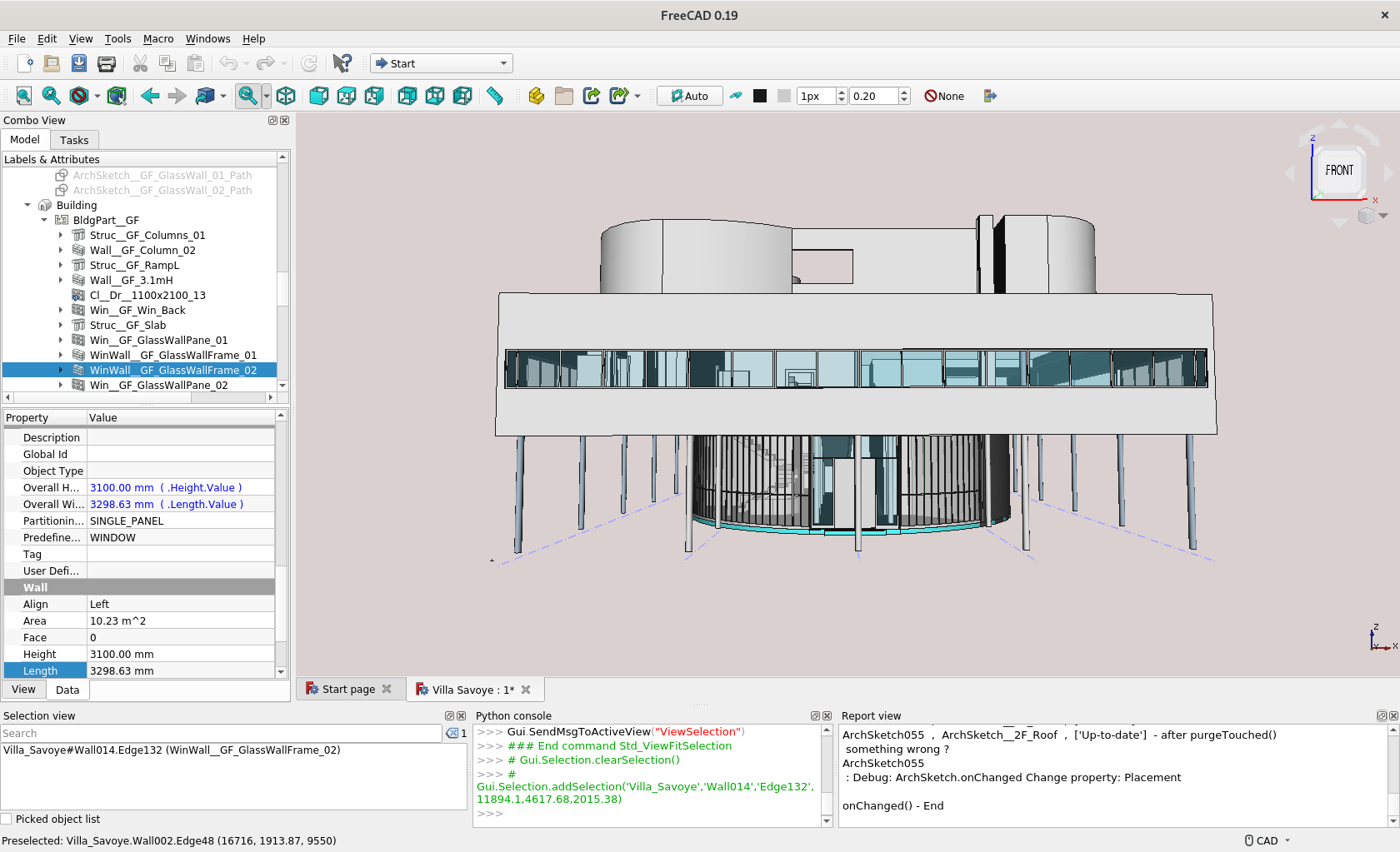Switch to the View property tab

click(x=23, y=690)
